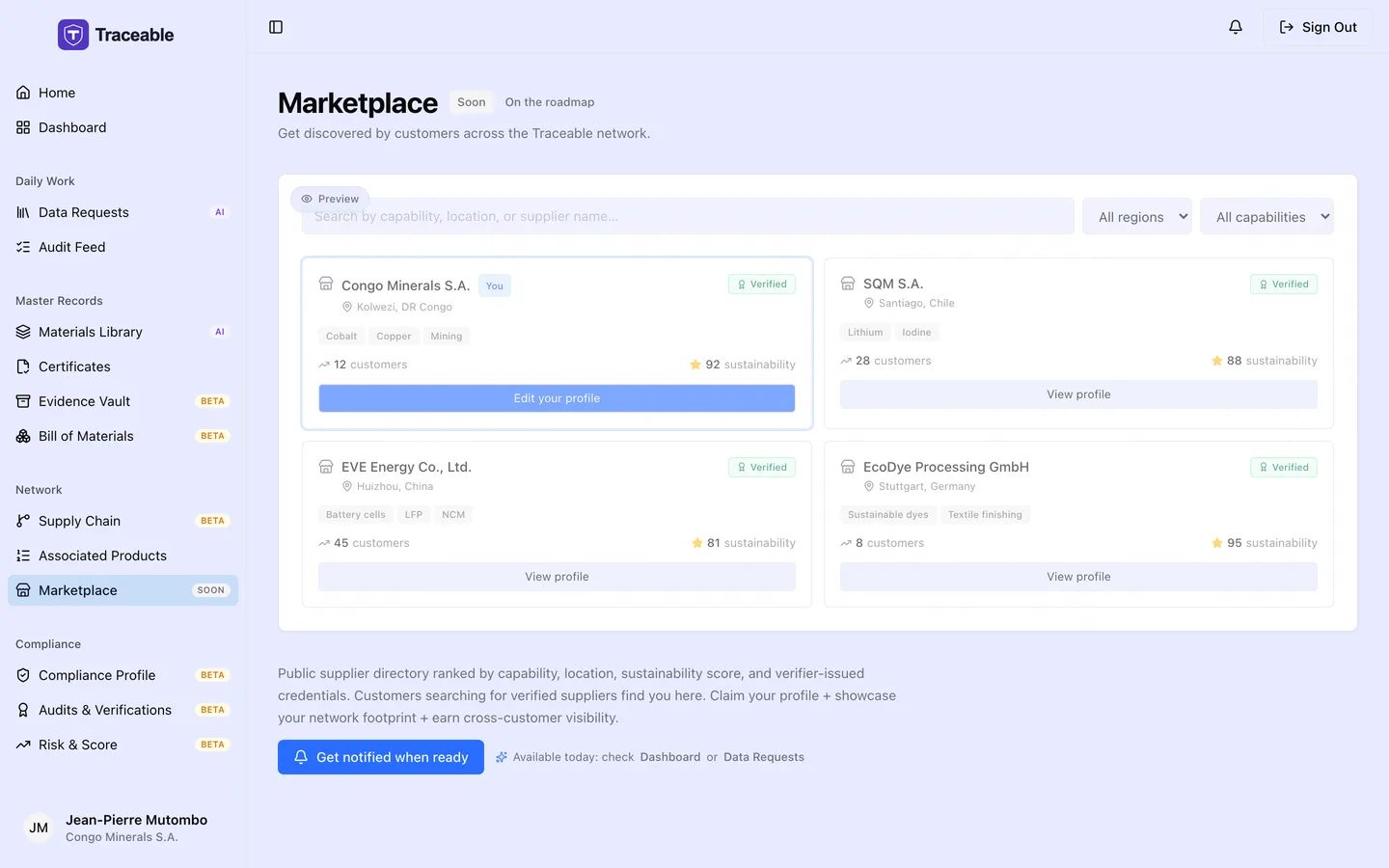Click the Audit Feed list icon
Viewport: 1389px width, 868px height.
pos(23,247)
